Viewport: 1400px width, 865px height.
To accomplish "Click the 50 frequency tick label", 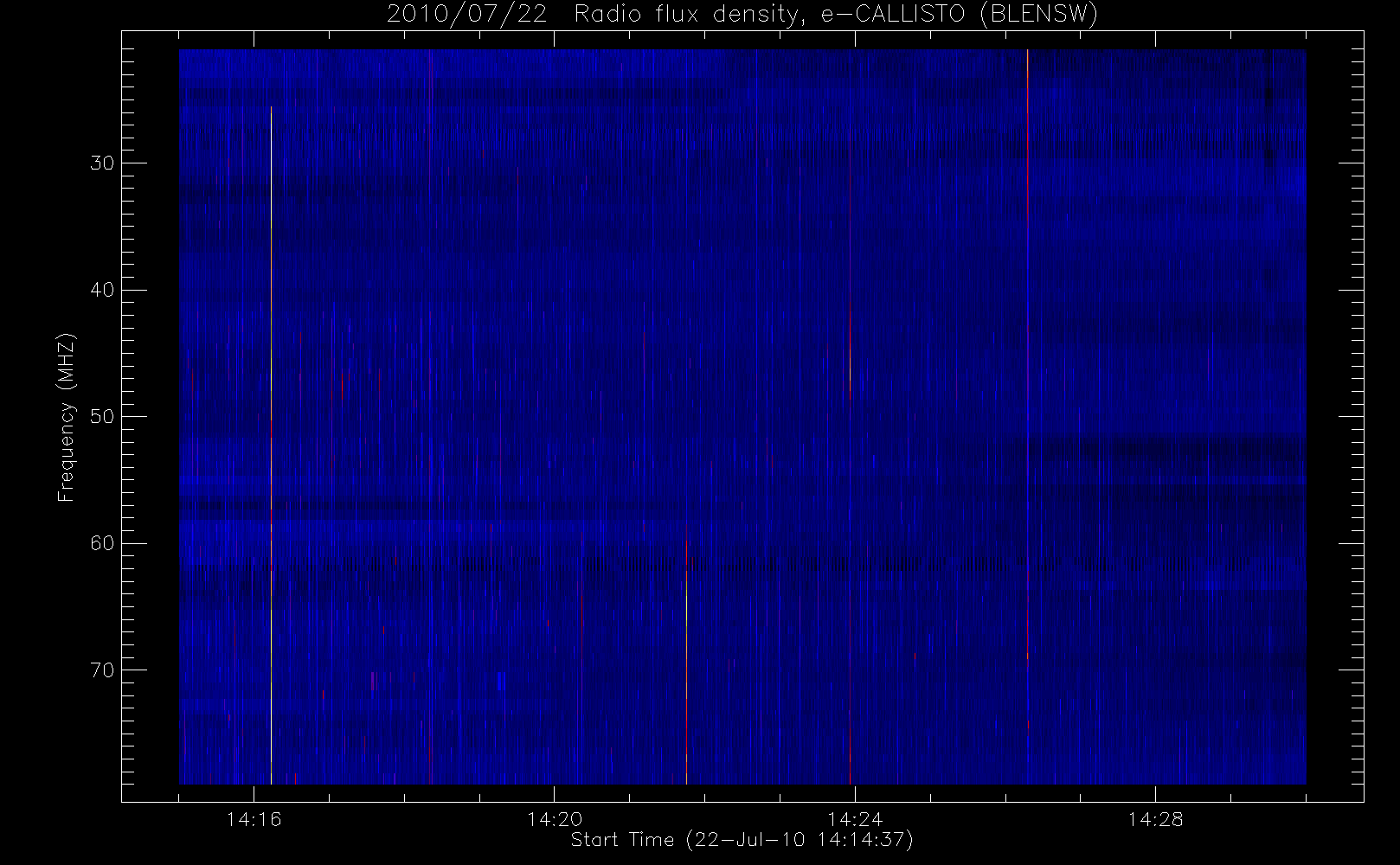I will coord(100,417).
